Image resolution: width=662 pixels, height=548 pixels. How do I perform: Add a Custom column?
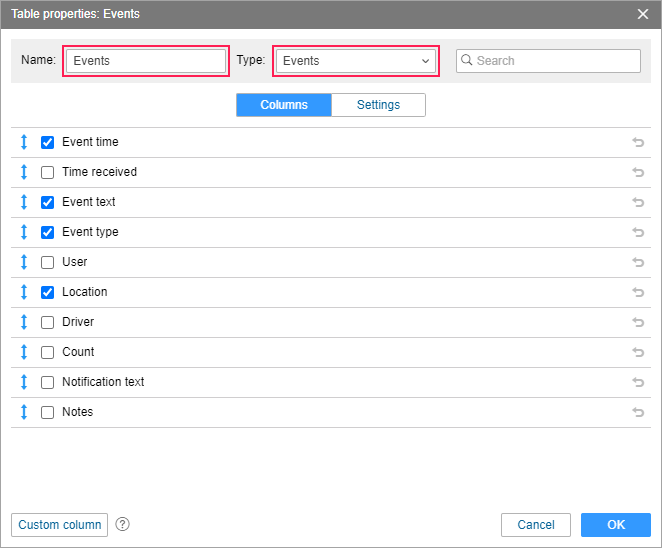click(60, 525)
